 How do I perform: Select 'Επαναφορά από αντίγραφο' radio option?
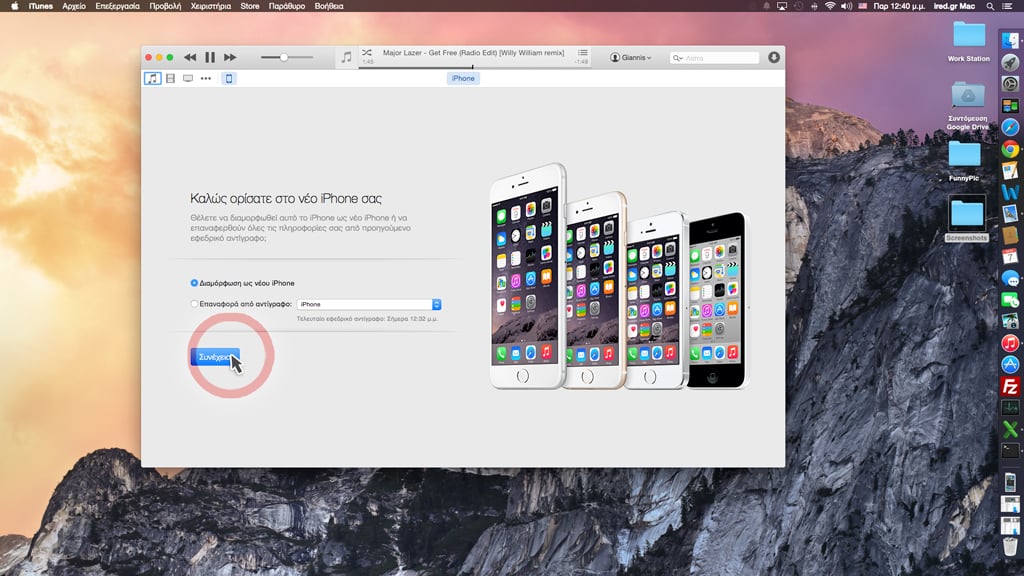pyautogui.click(x=194, y=304)
